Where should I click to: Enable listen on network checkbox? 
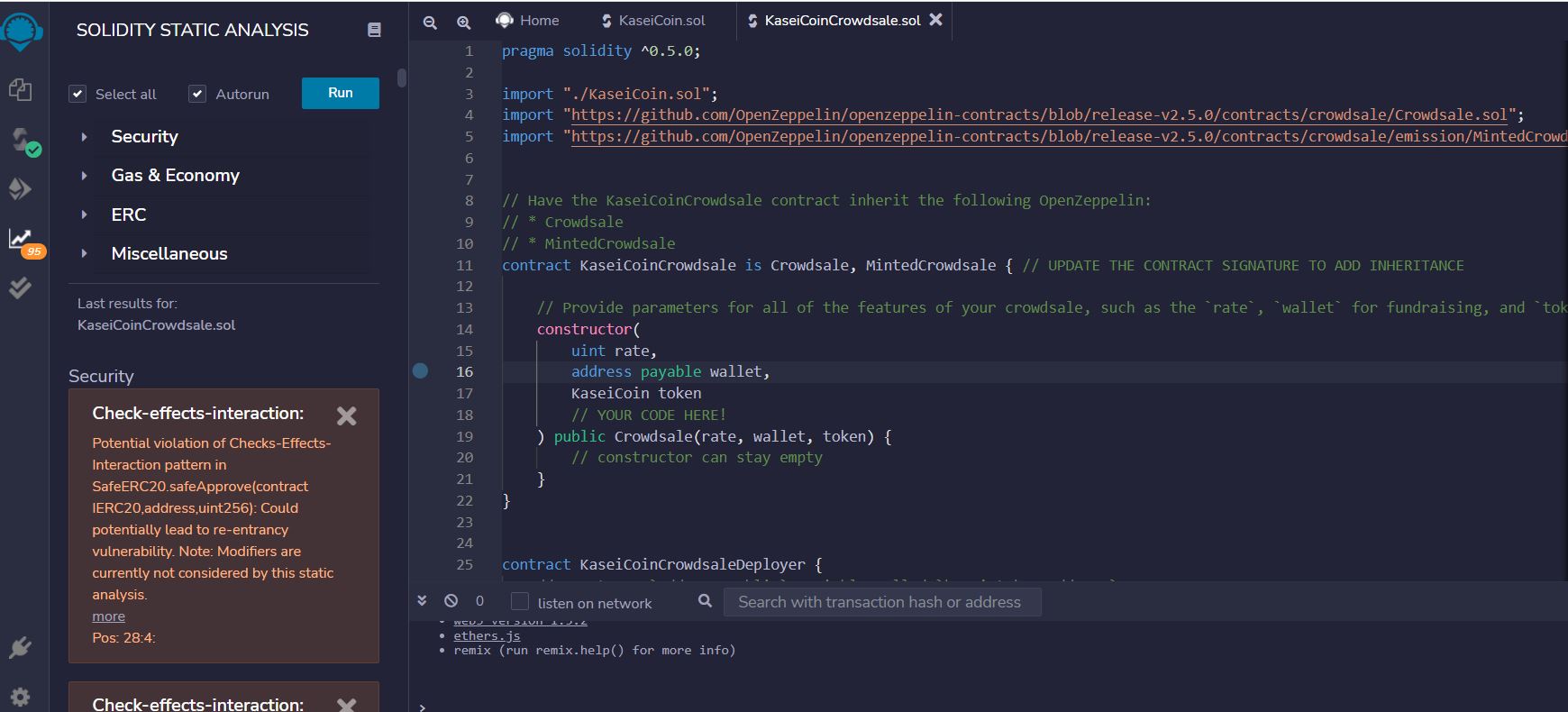click(520, 601)
